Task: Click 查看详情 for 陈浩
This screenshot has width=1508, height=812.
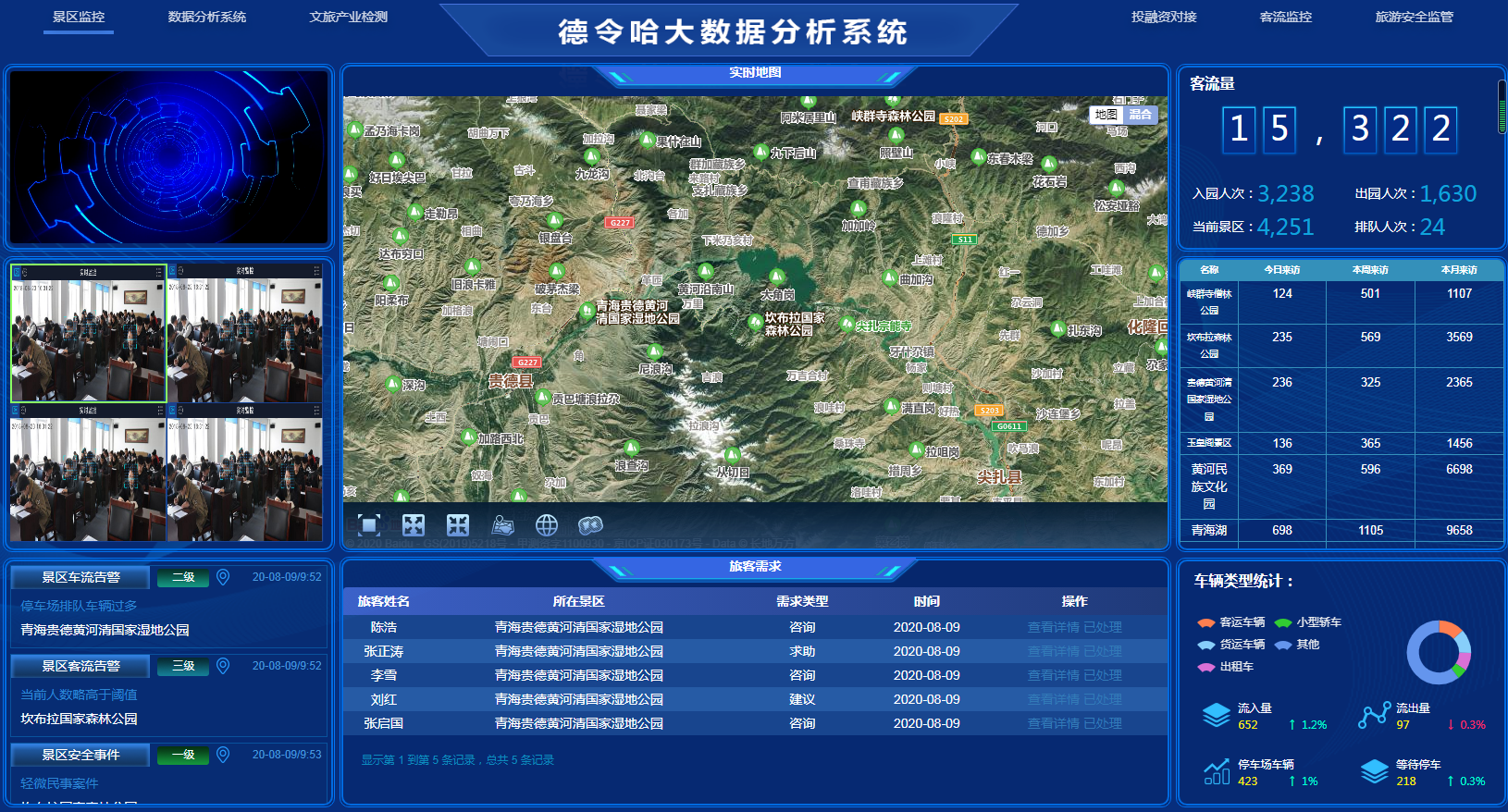Action: point(1054,627)
